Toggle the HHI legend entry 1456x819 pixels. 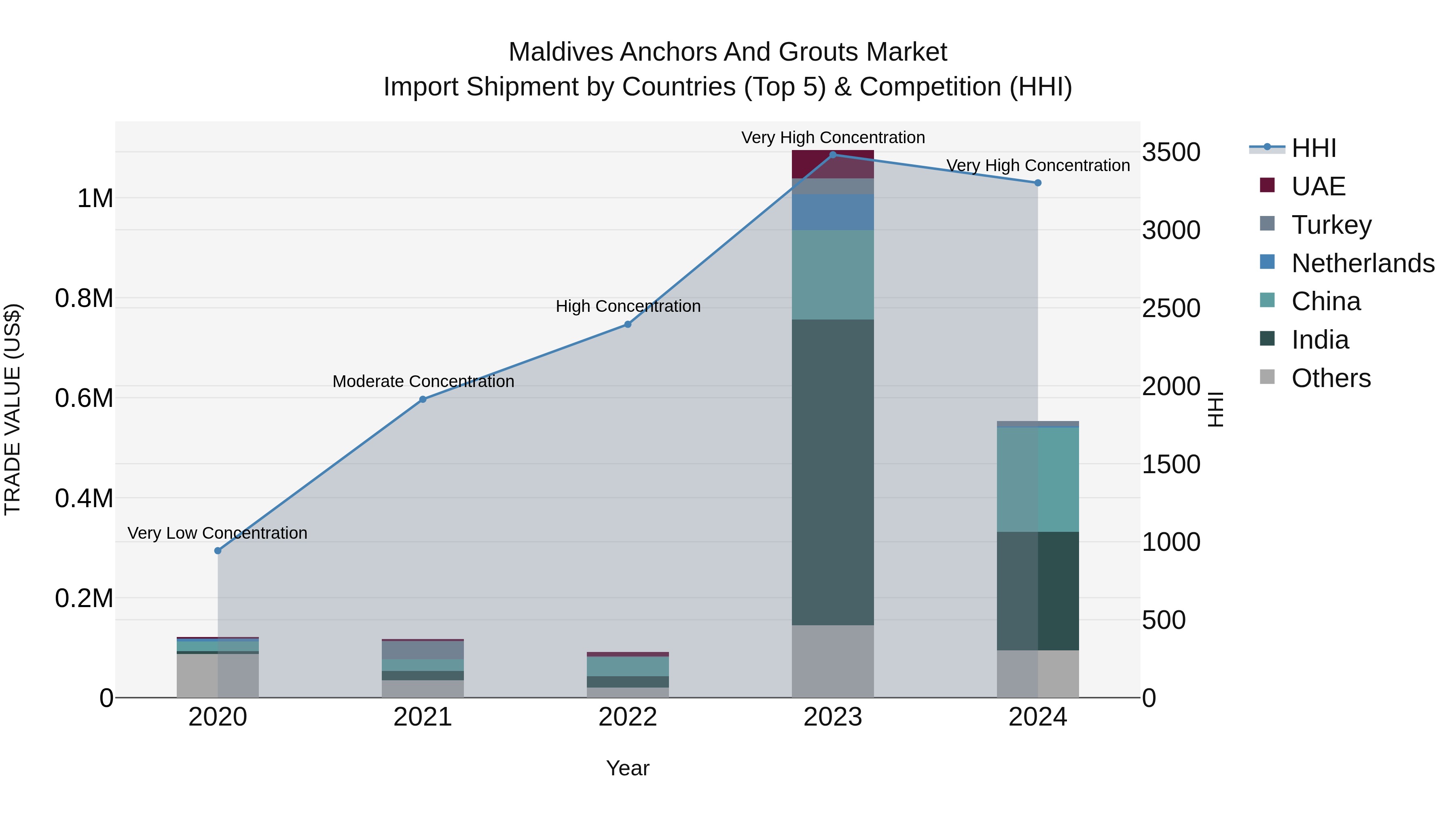(x=1293, y=148)
